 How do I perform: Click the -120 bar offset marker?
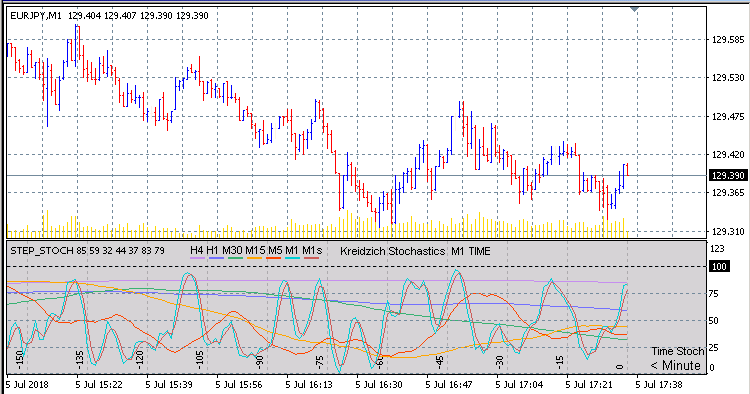(140, 360)
